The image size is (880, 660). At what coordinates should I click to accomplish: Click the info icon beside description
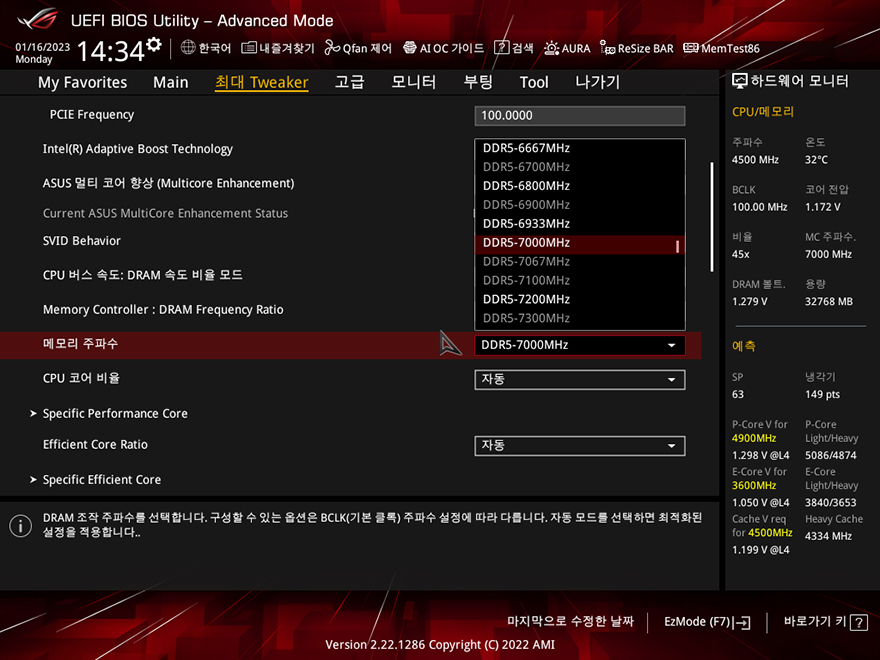coord(21,526)
